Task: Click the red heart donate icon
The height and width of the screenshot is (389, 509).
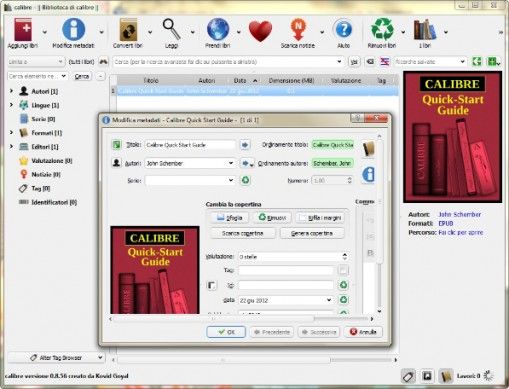Action: (260, 31)
